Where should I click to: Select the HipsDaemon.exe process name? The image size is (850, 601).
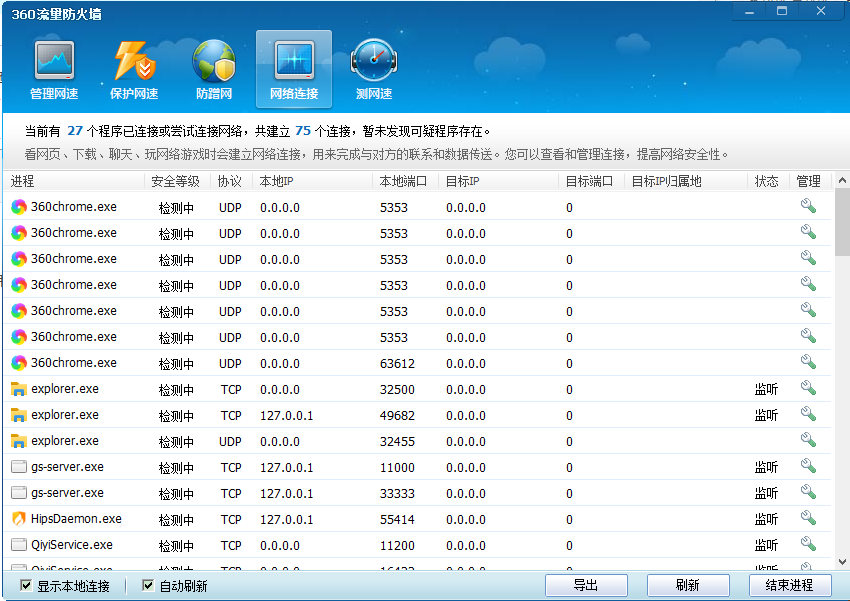76,519
